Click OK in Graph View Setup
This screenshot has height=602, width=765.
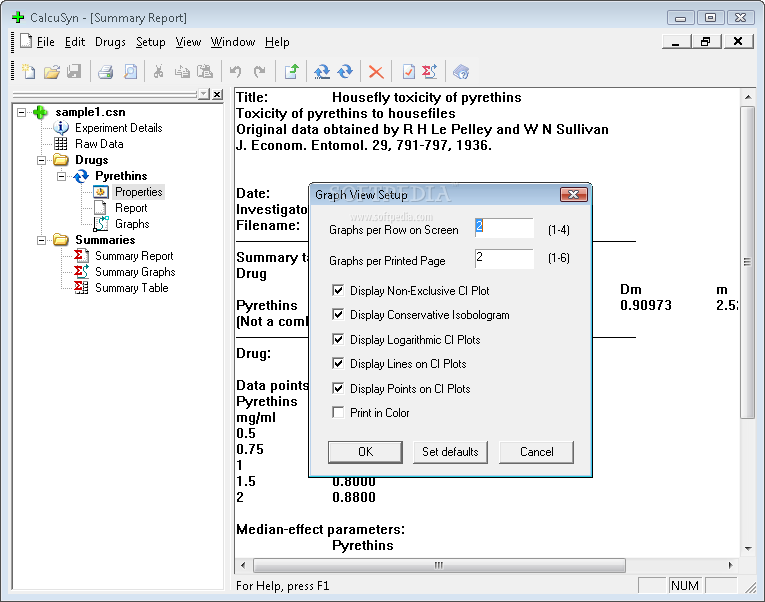pyautogui.click(x=365, y=452)
